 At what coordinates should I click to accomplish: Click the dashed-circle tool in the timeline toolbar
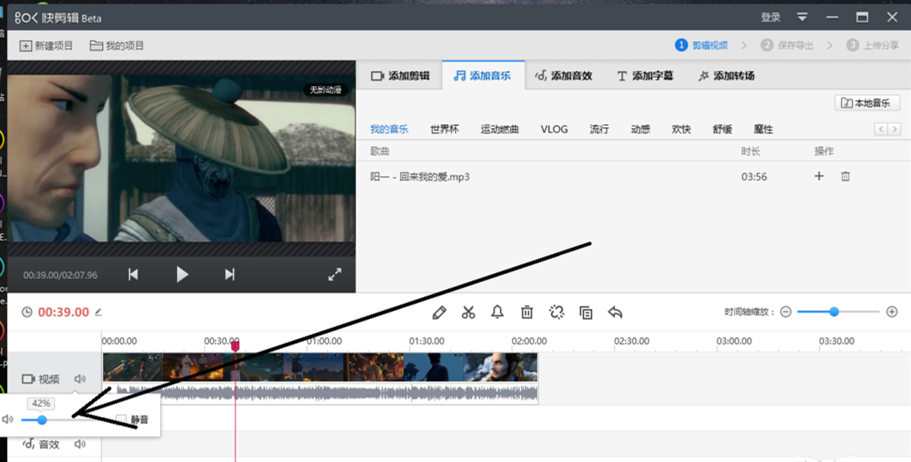557,313
